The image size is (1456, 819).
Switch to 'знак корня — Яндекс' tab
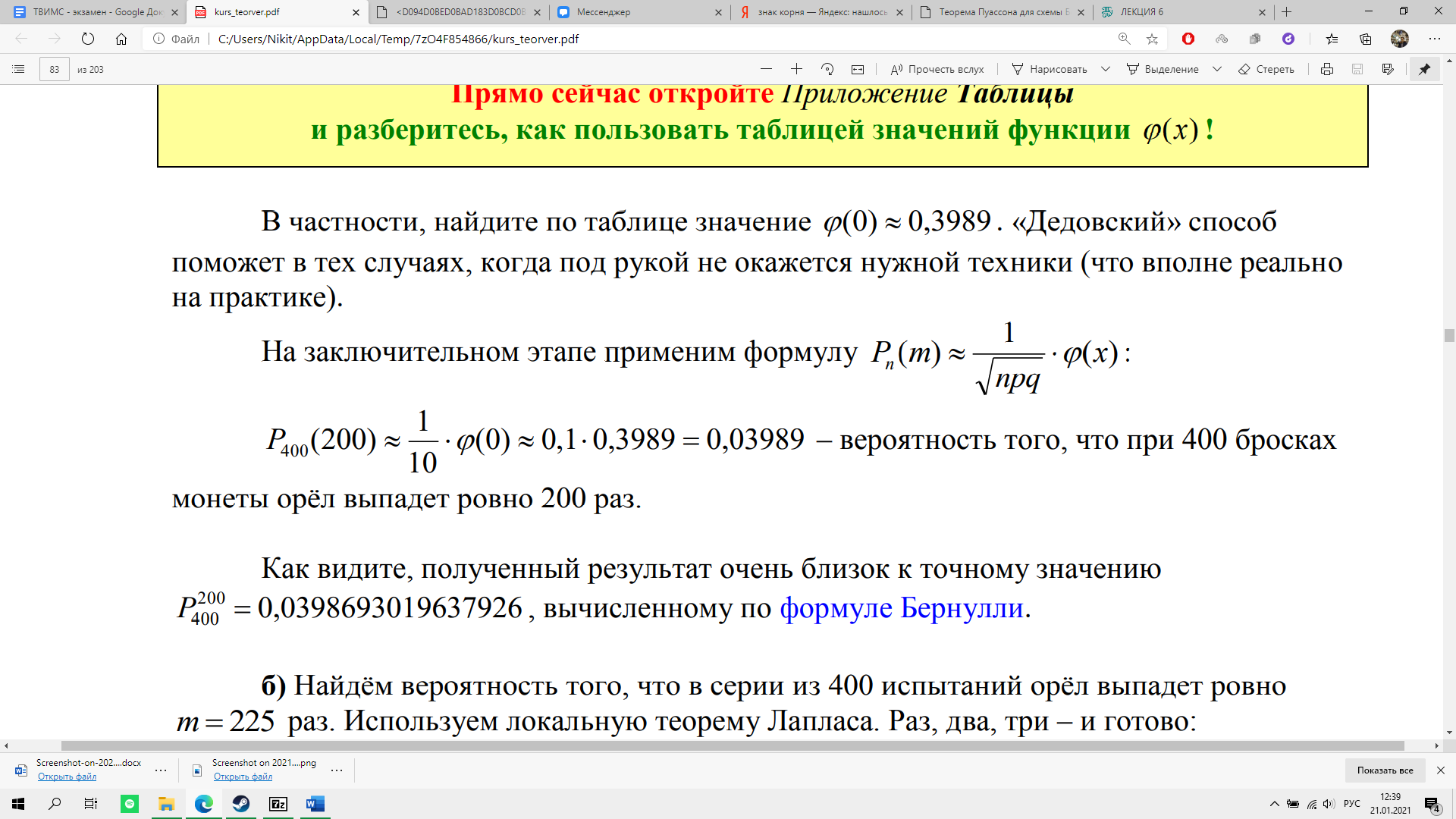click(x=821, y=12)
